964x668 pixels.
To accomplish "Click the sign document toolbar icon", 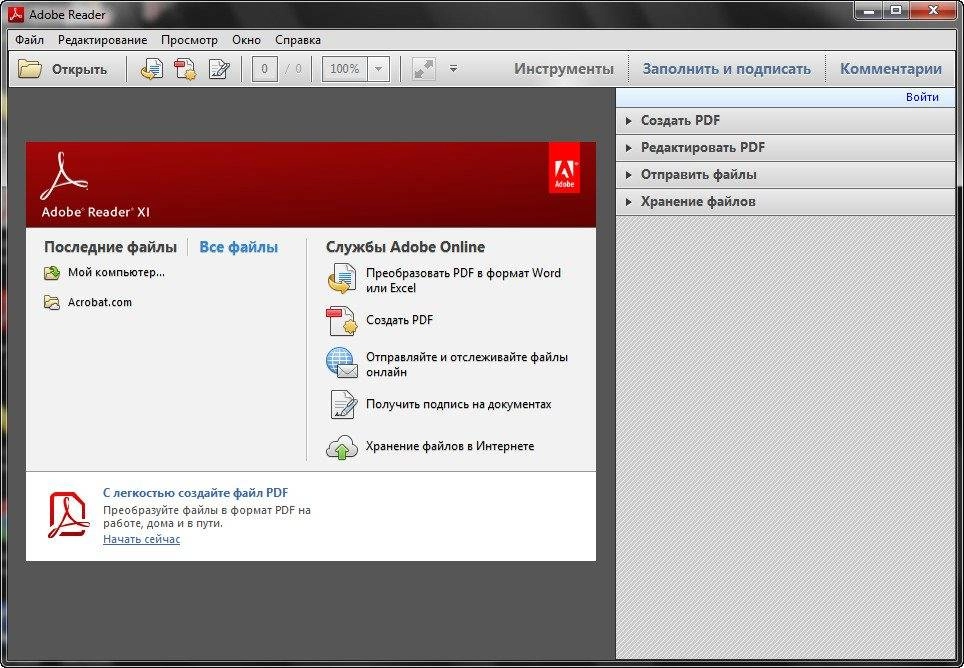I will pos(219,69).
